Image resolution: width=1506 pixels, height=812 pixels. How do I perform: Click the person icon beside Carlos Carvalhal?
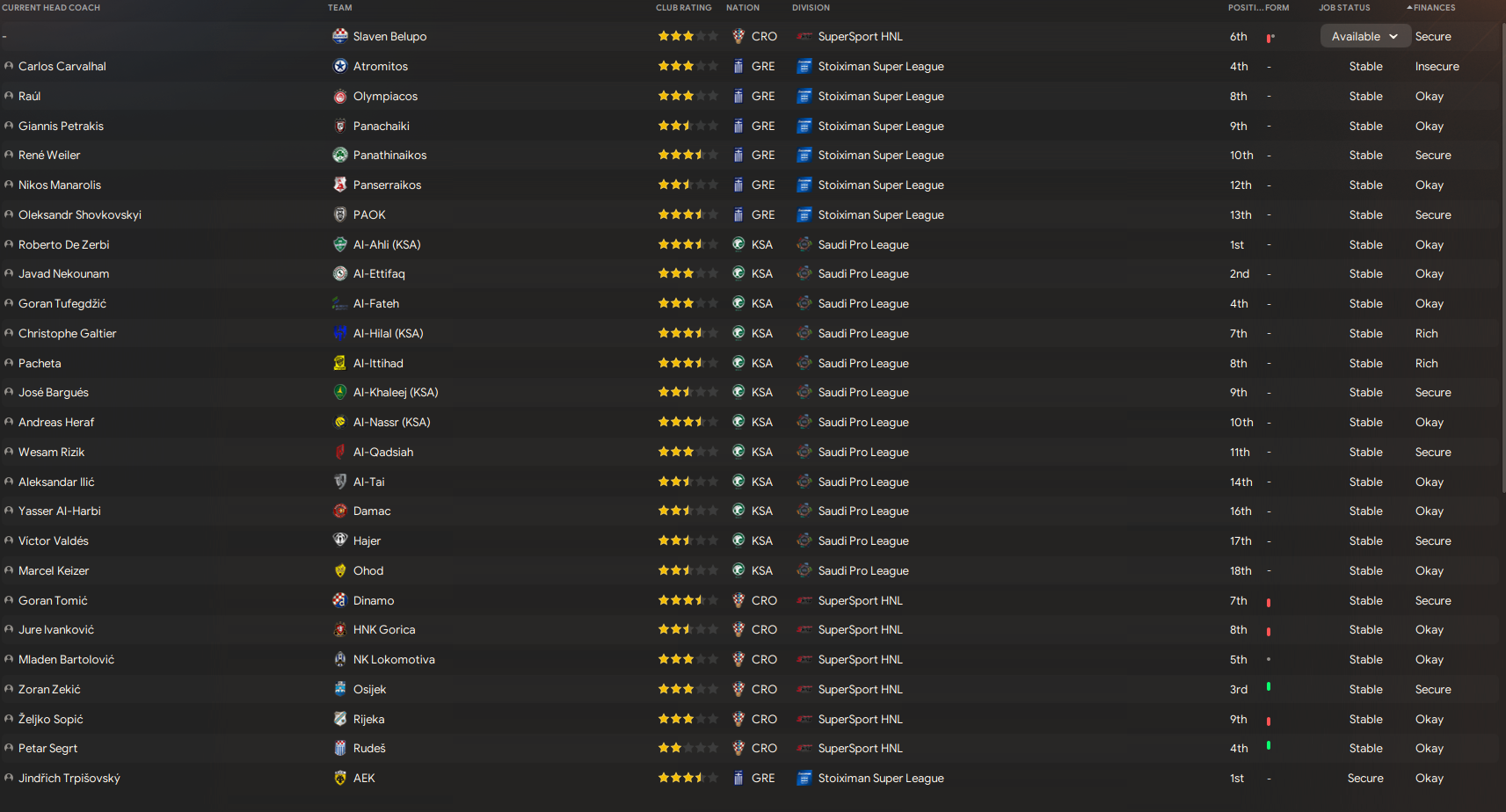pyautogui.click(x=9, y=66)
